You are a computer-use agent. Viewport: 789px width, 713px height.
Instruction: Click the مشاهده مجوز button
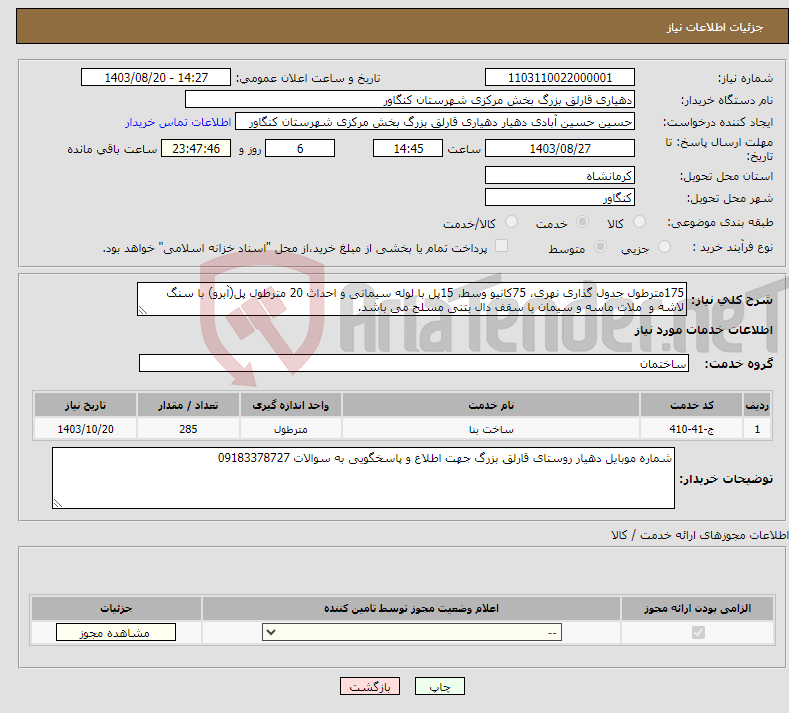(x=116, y=632)
